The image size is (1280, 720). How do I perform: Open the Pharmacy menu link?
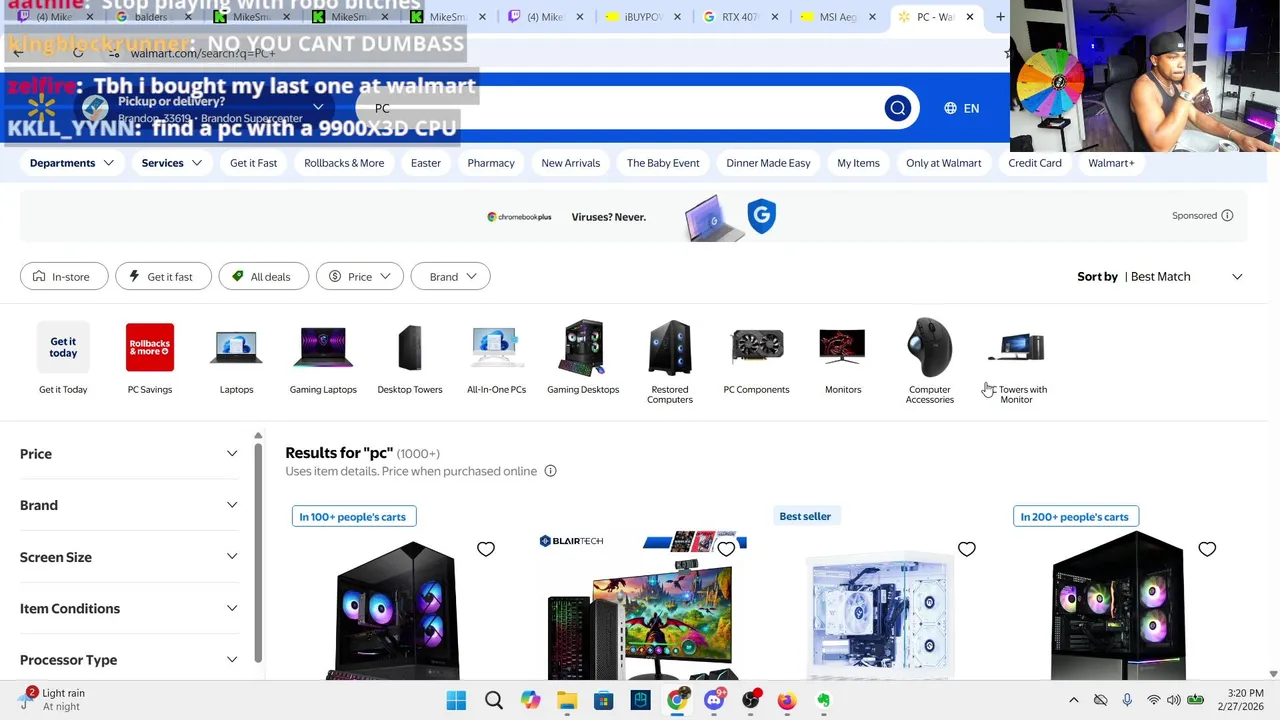point(491,163)
